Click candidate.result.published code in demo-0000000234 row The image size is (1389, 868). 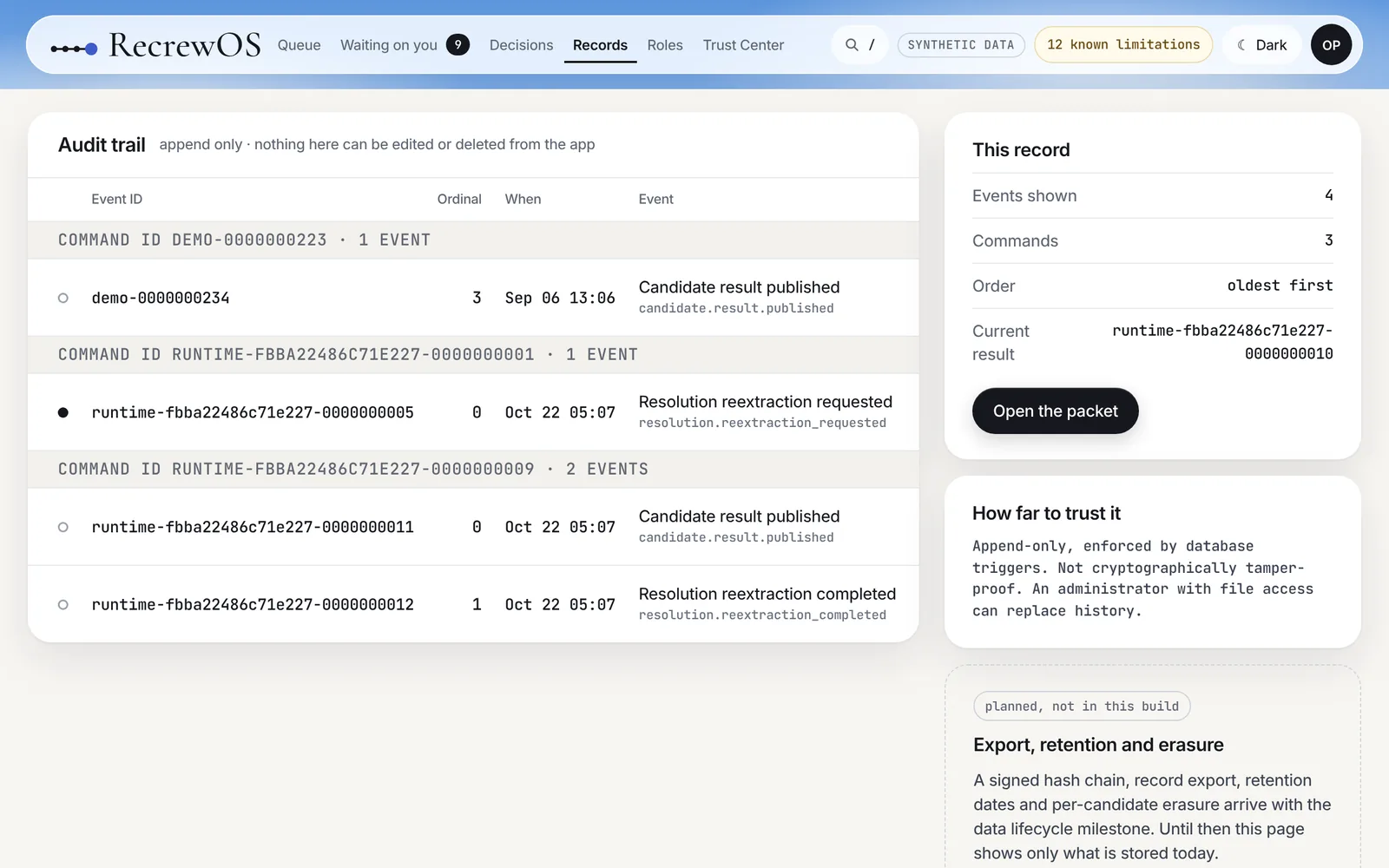[x=736, y=308]
